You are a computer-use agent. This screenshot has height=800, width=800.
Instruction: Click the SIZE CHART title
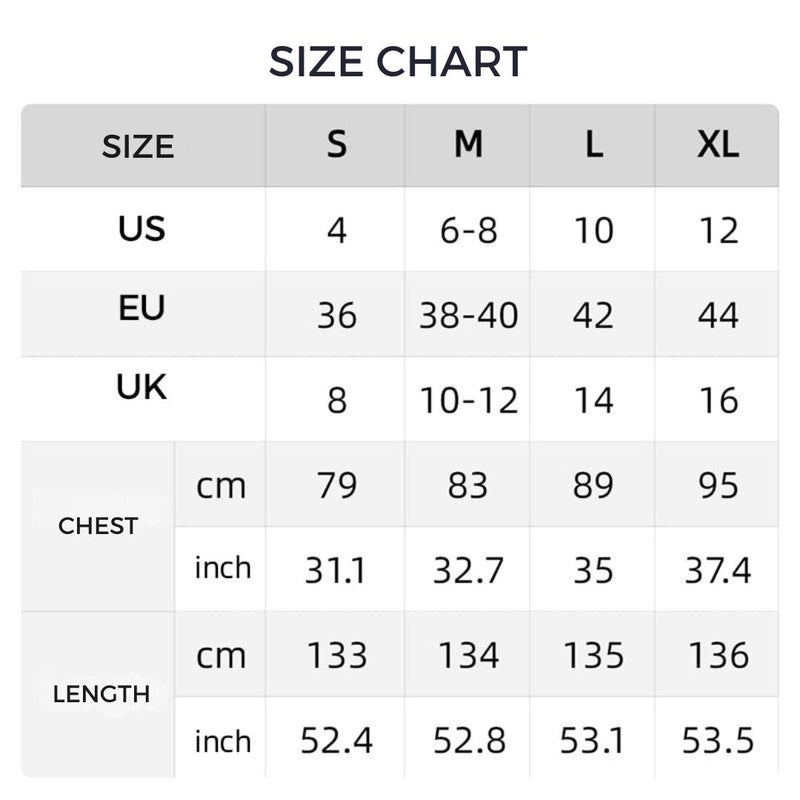(x=398, y=62)
